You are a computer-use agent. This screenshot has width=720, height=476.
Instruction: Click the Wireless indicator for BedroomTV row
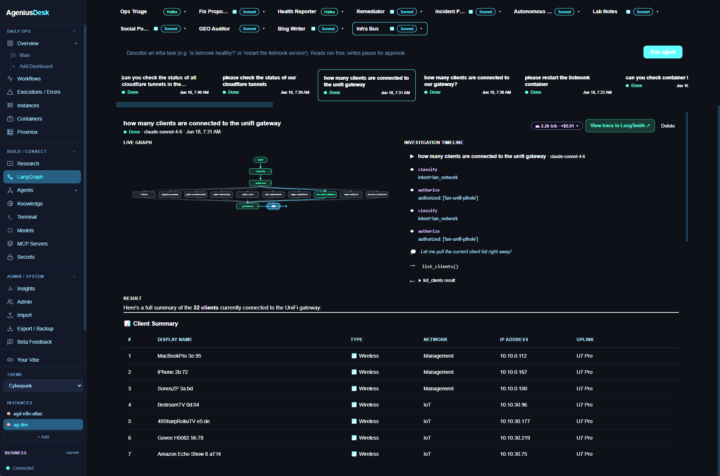[354, 405]
